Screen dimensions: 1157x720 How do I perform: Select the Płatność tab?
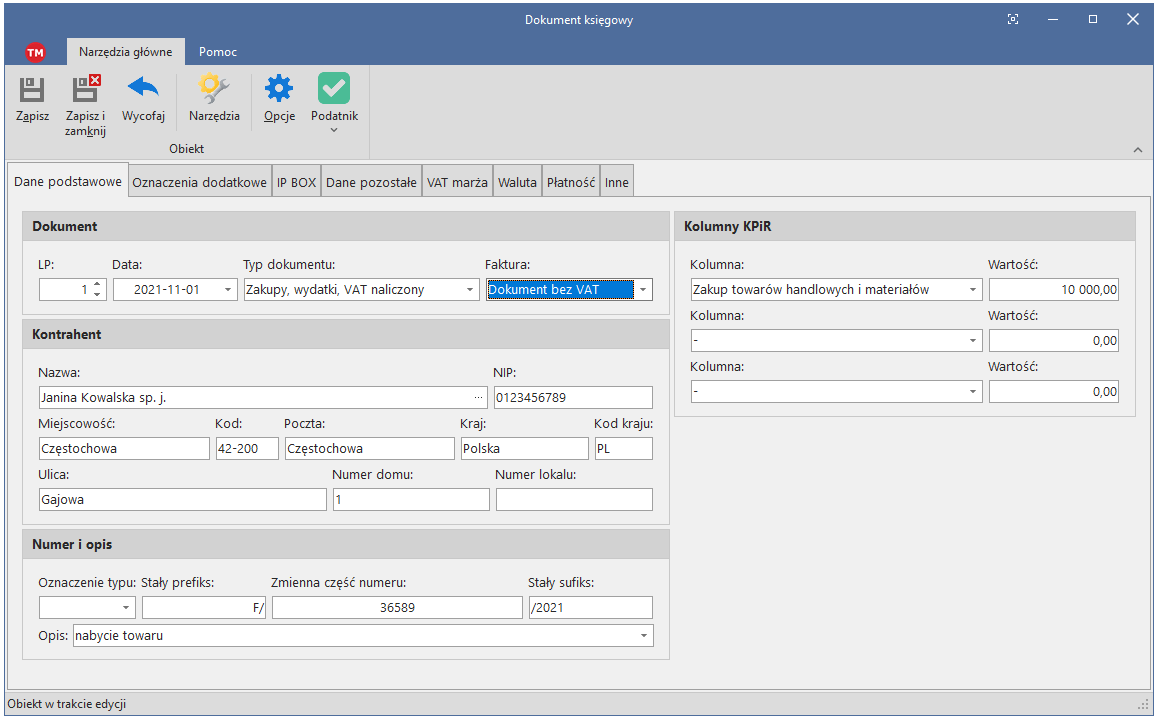click(571, 183)
